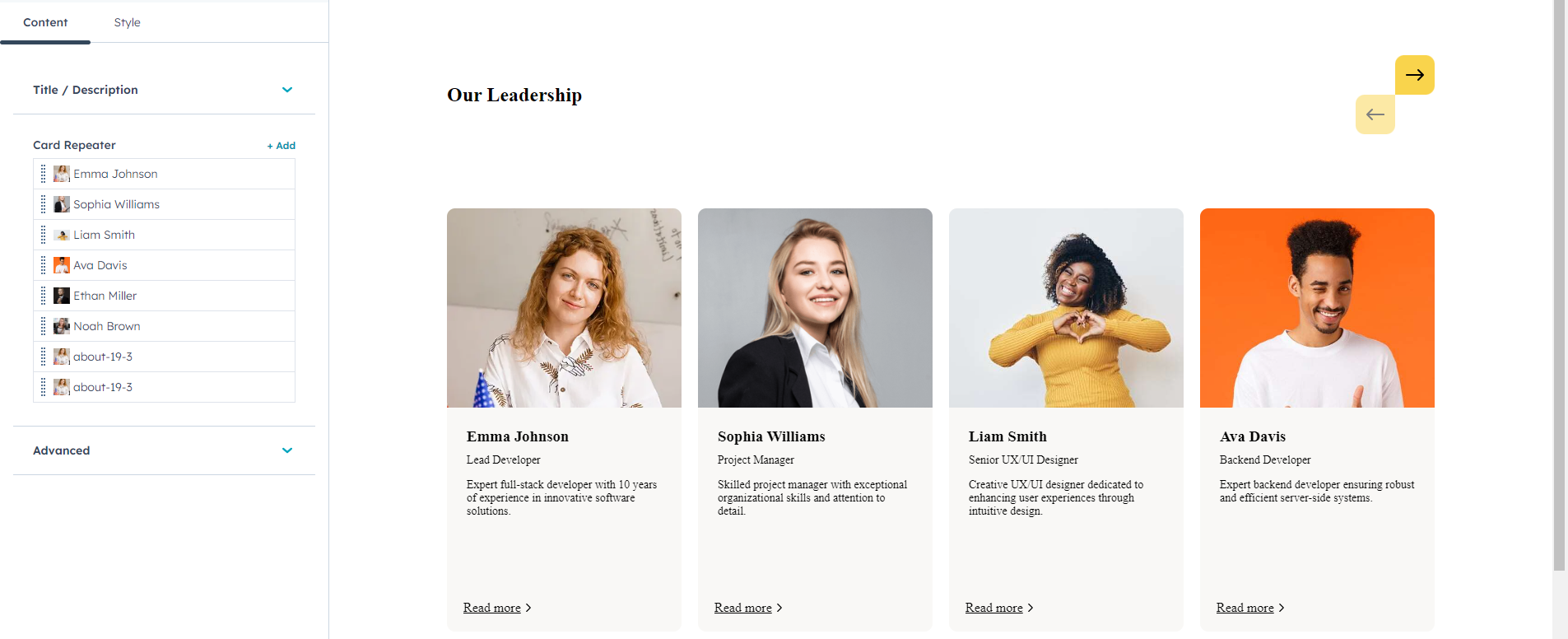This screenshot has width=1568, height=639.
Task: Expand the Title / Description section
Action: click(x=287, y=90)
